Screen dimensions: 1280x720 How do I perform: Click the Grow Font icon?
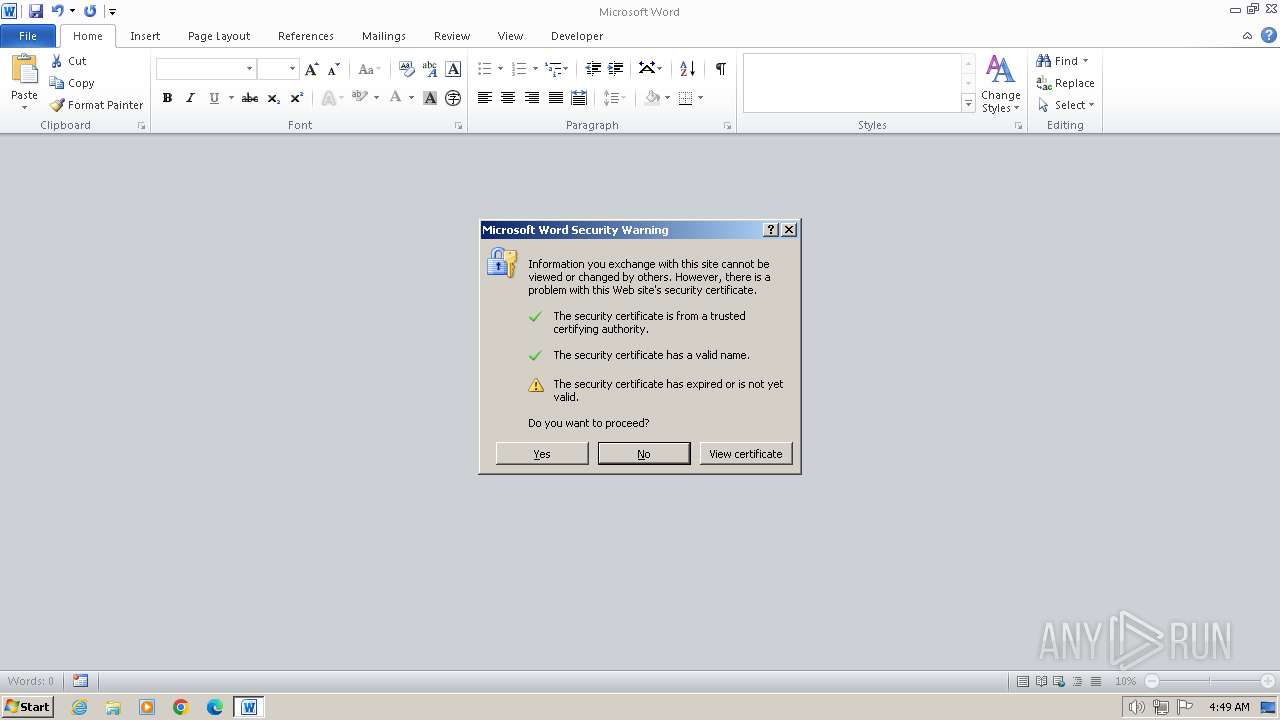[312, 69]
